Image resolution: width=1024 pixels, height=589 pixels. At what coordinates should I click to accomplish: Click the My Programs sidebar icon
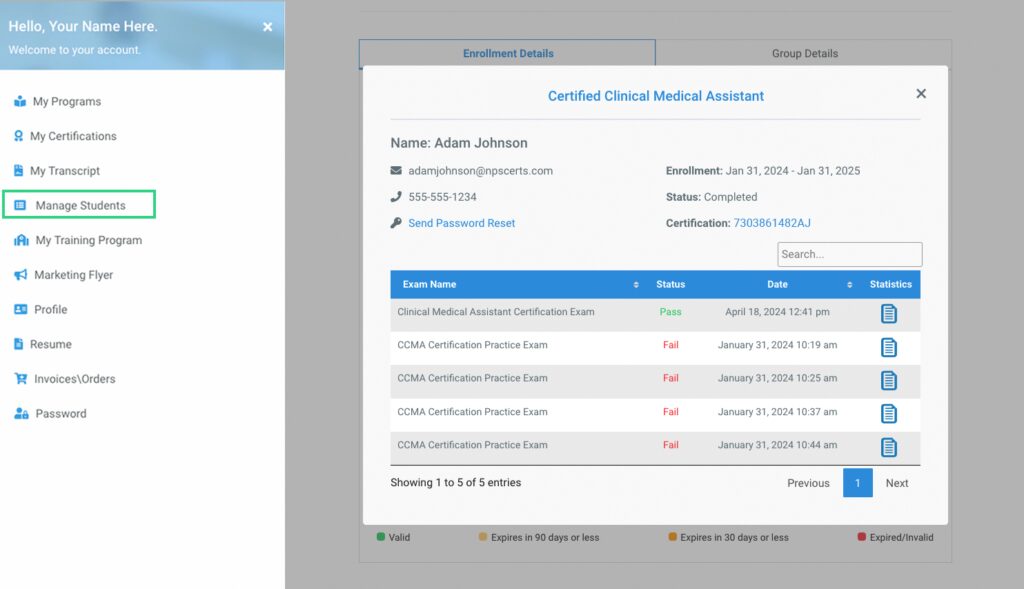tap(20, 101)
